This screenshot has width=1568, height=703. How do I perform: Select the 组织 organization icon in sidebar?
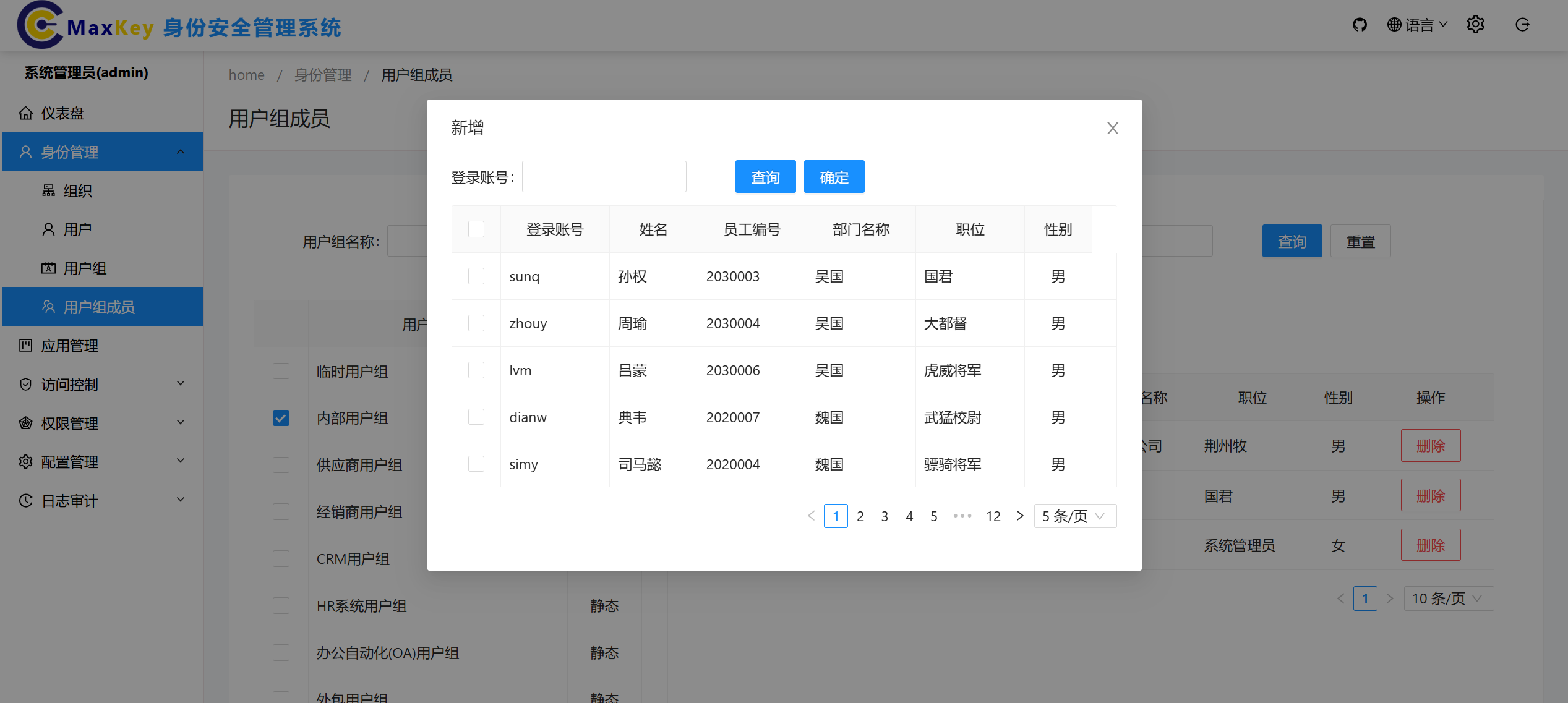pyautogui.click(x=48, y=190)
